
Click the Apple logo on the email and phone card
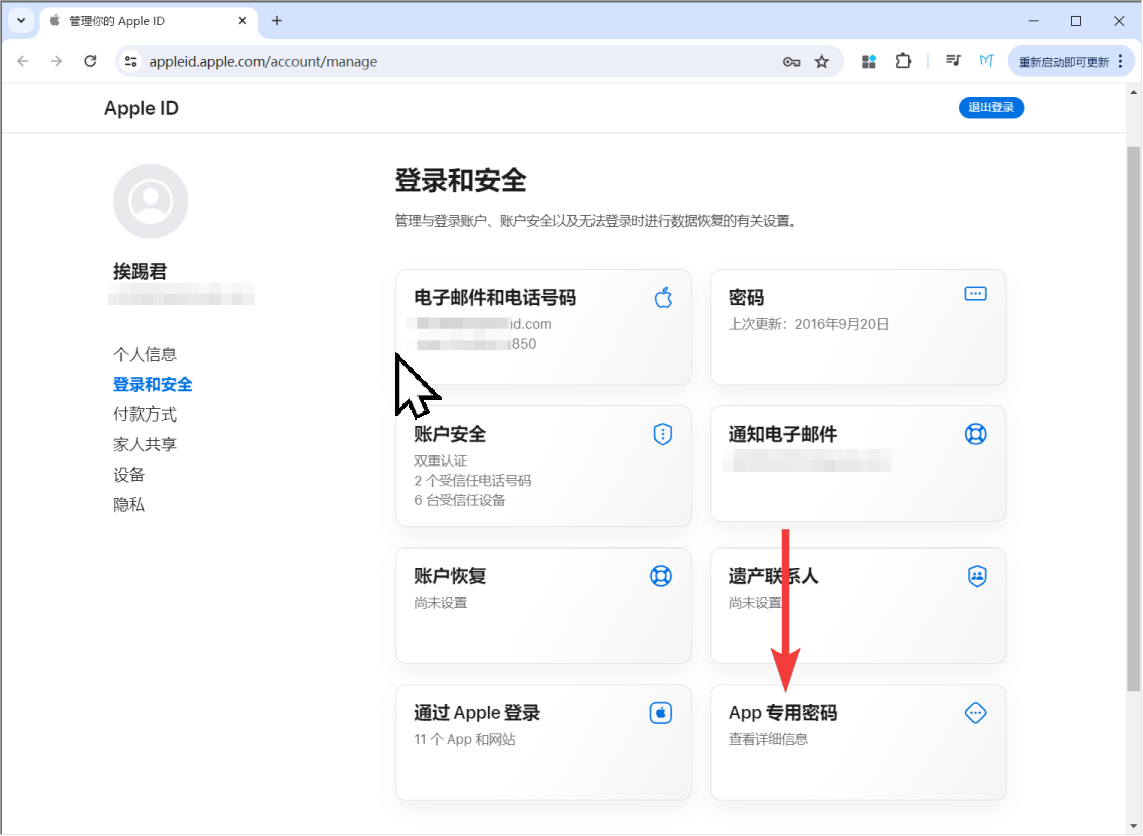pyautogui.click(x=663, y=297)
